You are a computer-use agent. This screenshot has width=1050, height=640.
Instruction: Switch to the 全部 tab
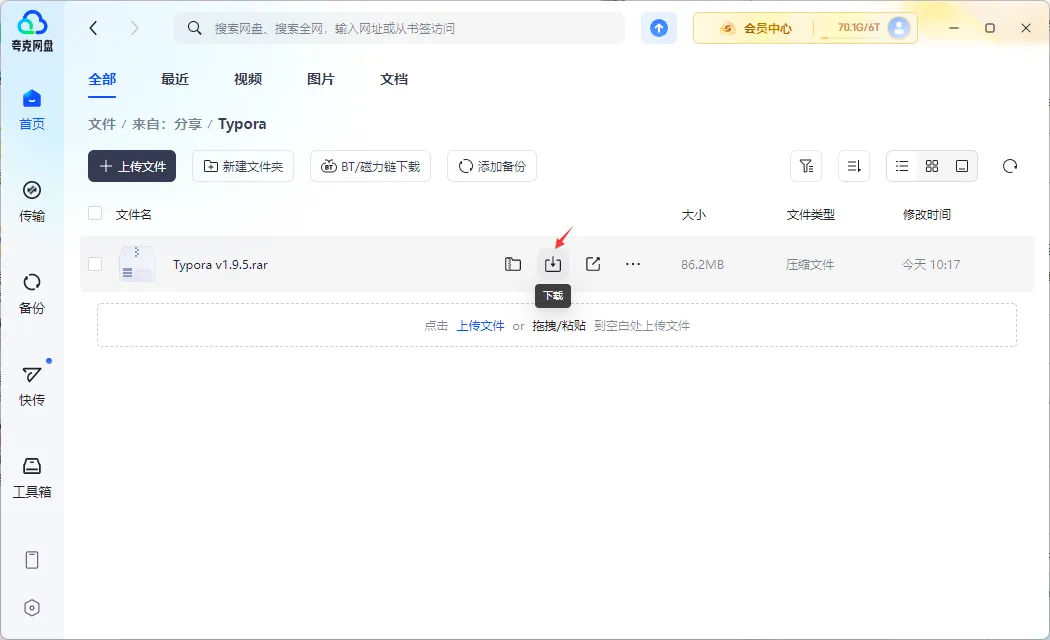coord(102,79)
